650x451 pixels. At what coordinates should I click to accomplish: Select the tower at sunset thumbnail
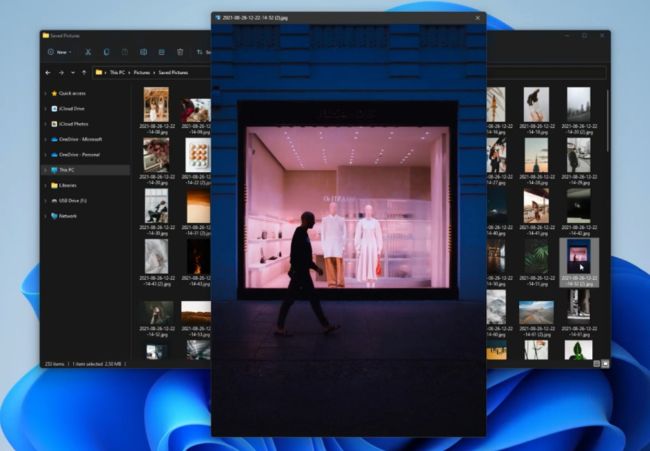pyautogui.click(x=536, y=155)
